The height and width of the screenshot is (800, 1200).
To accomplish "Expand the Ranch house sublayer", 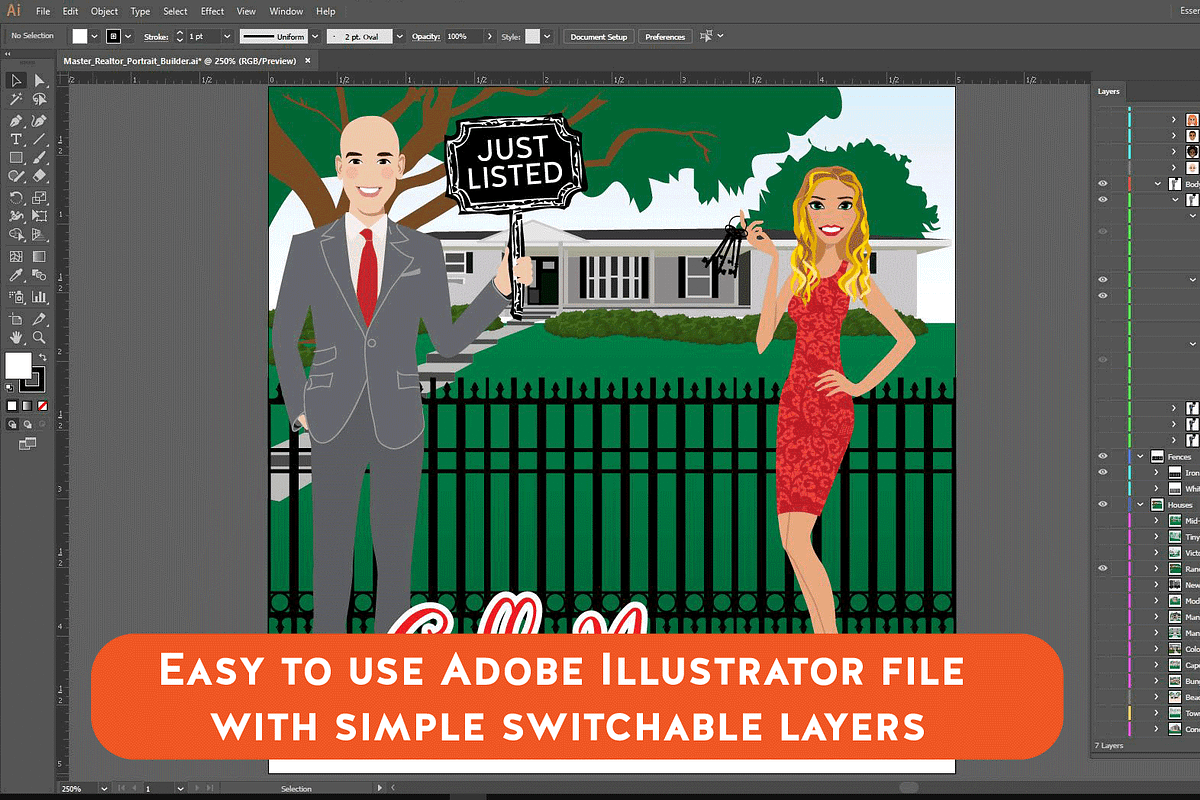I will pos(1157,568).
